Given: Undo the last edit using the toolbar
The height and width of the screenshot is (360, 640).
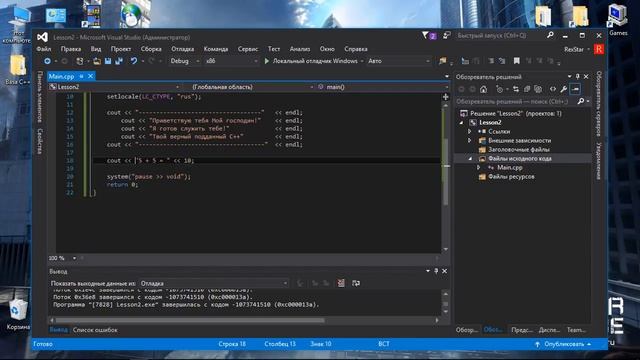Looking at the screenshot, I should pyautogui.click(x=133, y=61).
